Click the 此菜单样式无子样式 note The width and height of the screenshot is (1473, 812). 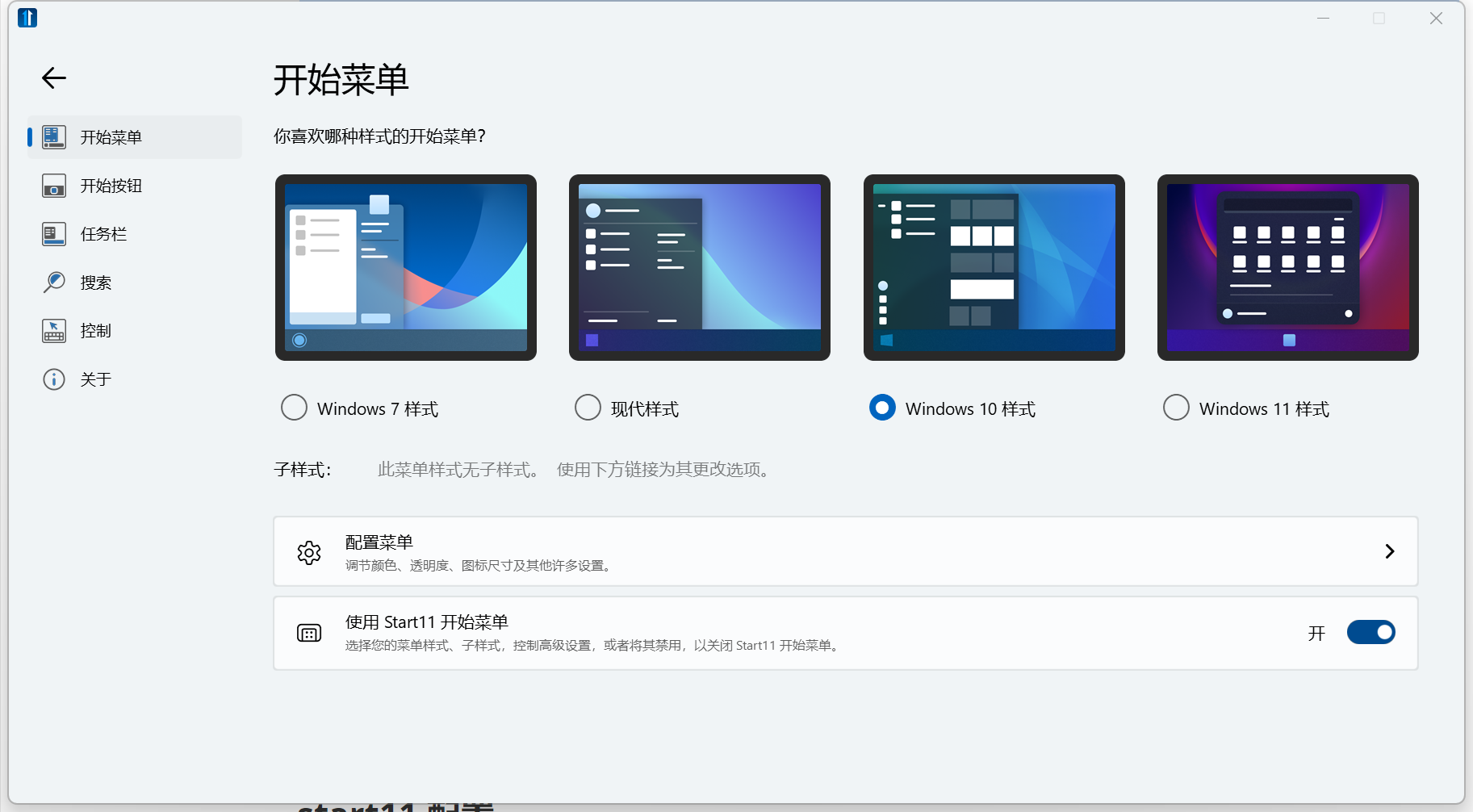[458, 470]
